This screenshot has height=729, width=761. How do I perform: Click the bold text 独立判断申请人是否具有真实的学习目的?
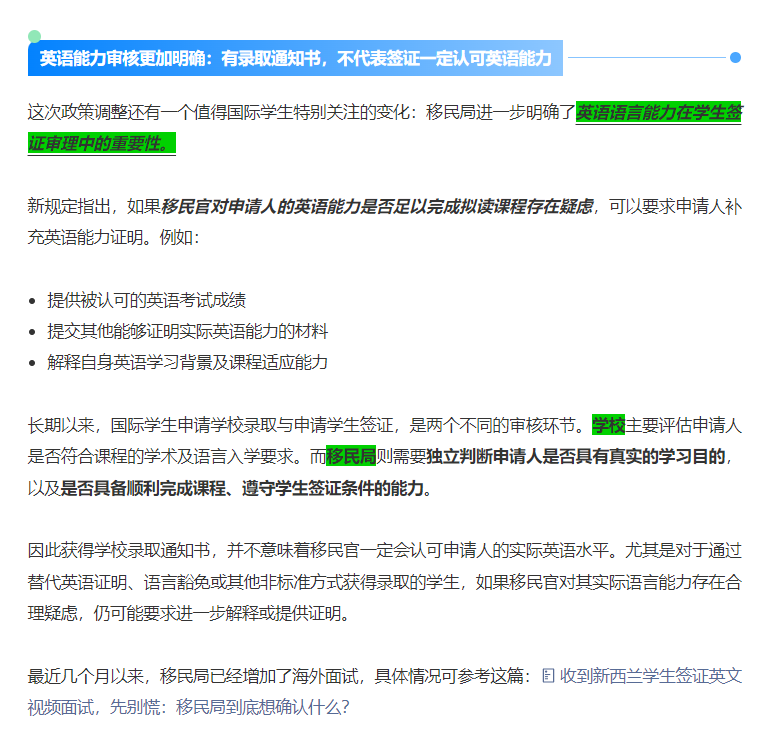576,456
